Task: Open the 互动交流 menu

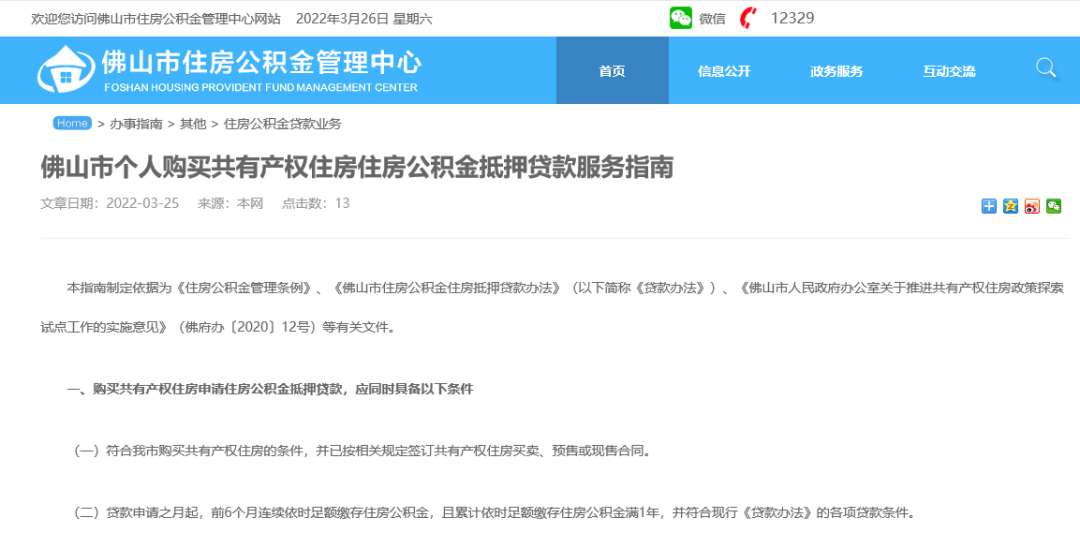Action: coord(949,71)
